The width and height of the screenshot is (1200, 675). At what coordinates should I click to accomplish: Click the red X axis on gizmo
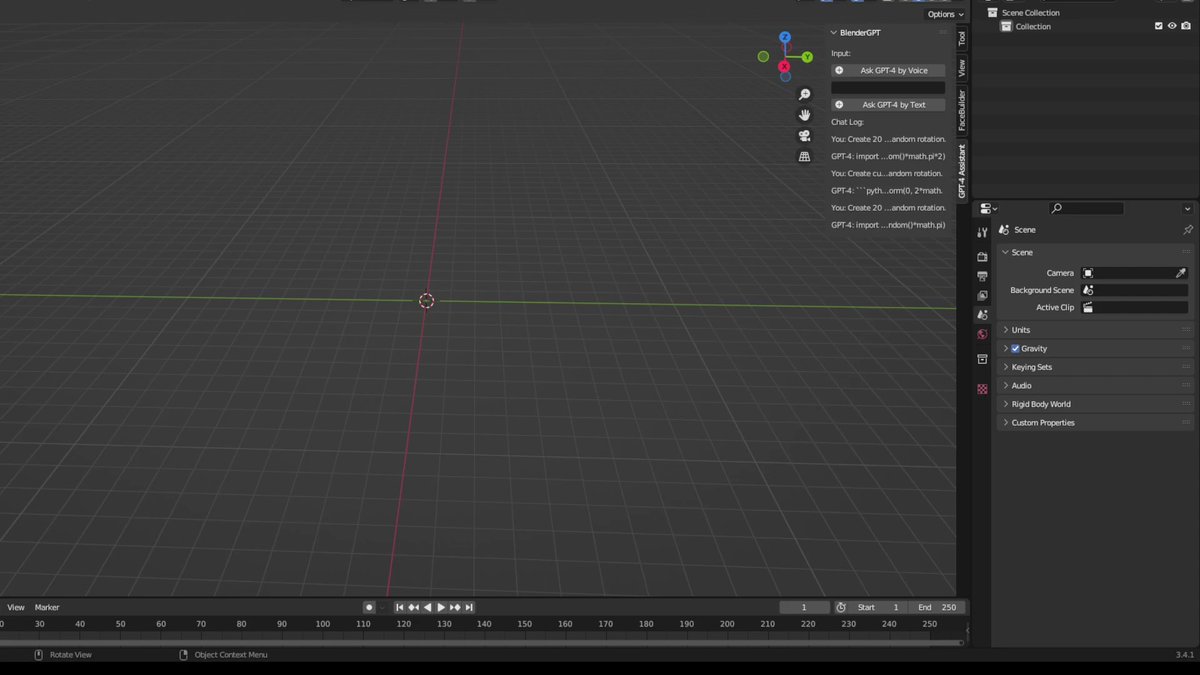tap(784, 67)
